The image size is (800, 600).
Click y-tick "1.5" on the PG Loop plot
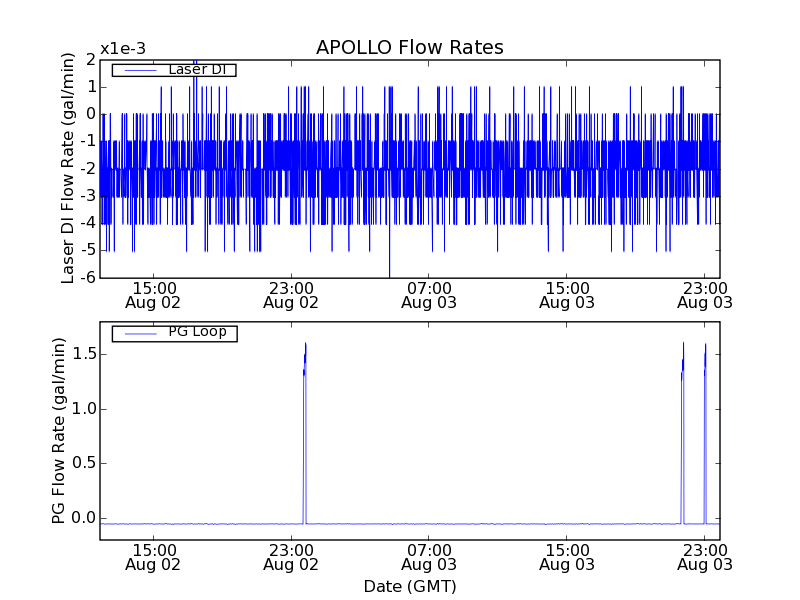click(x=84, y=354)
